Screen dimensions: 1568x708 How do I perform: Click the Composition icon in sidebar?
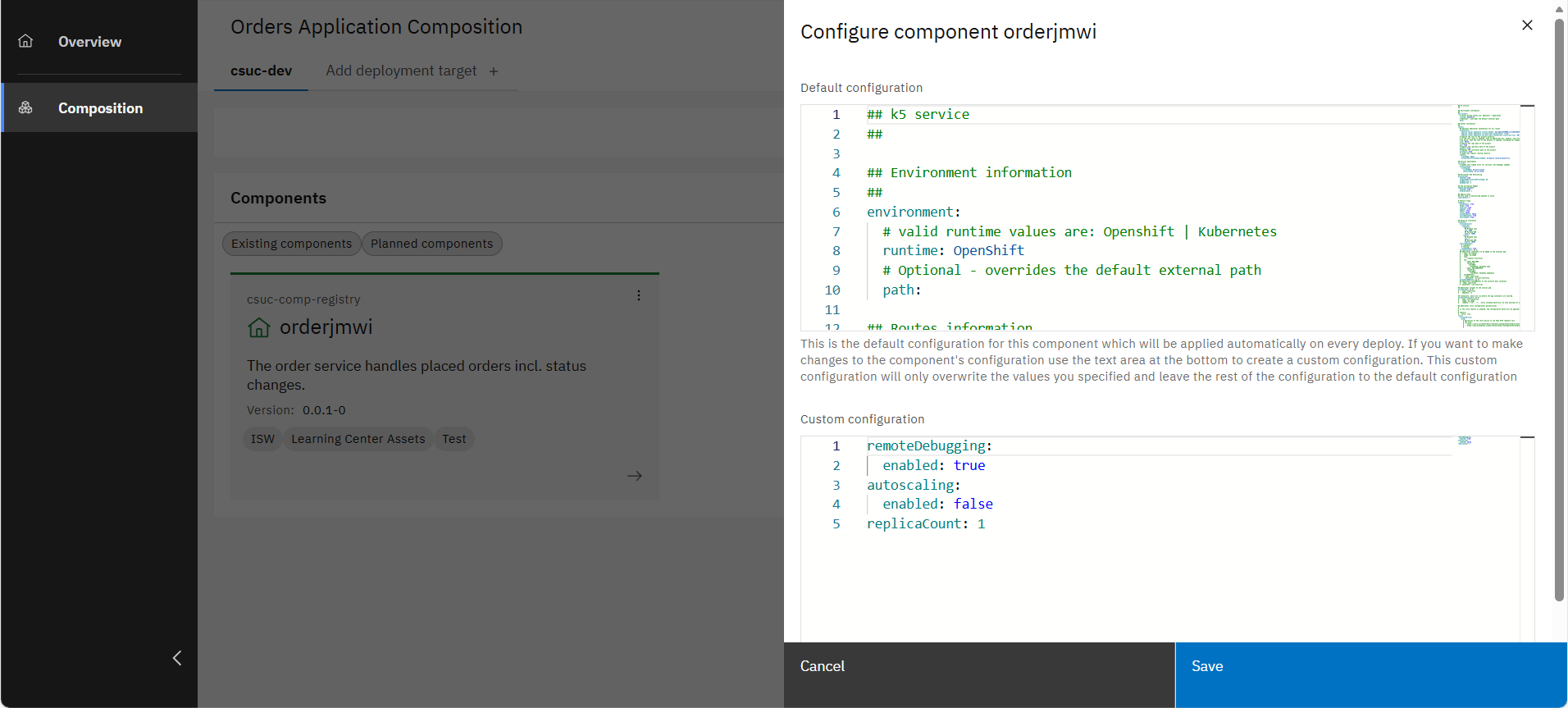[x=25, y=107]
